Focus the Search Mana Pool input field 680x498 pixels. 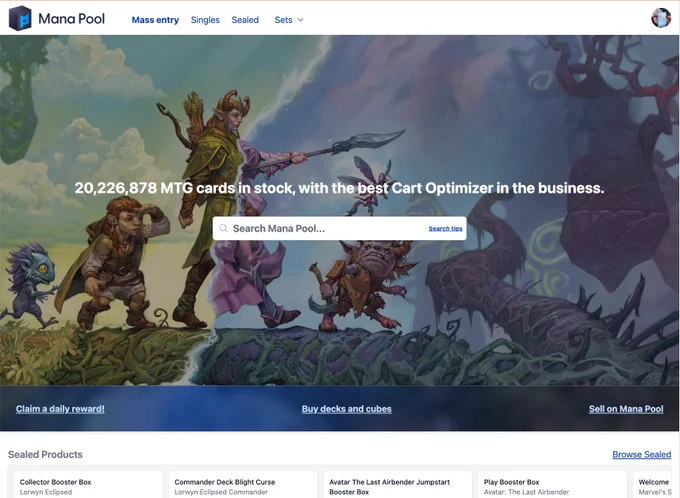(340, 229)
